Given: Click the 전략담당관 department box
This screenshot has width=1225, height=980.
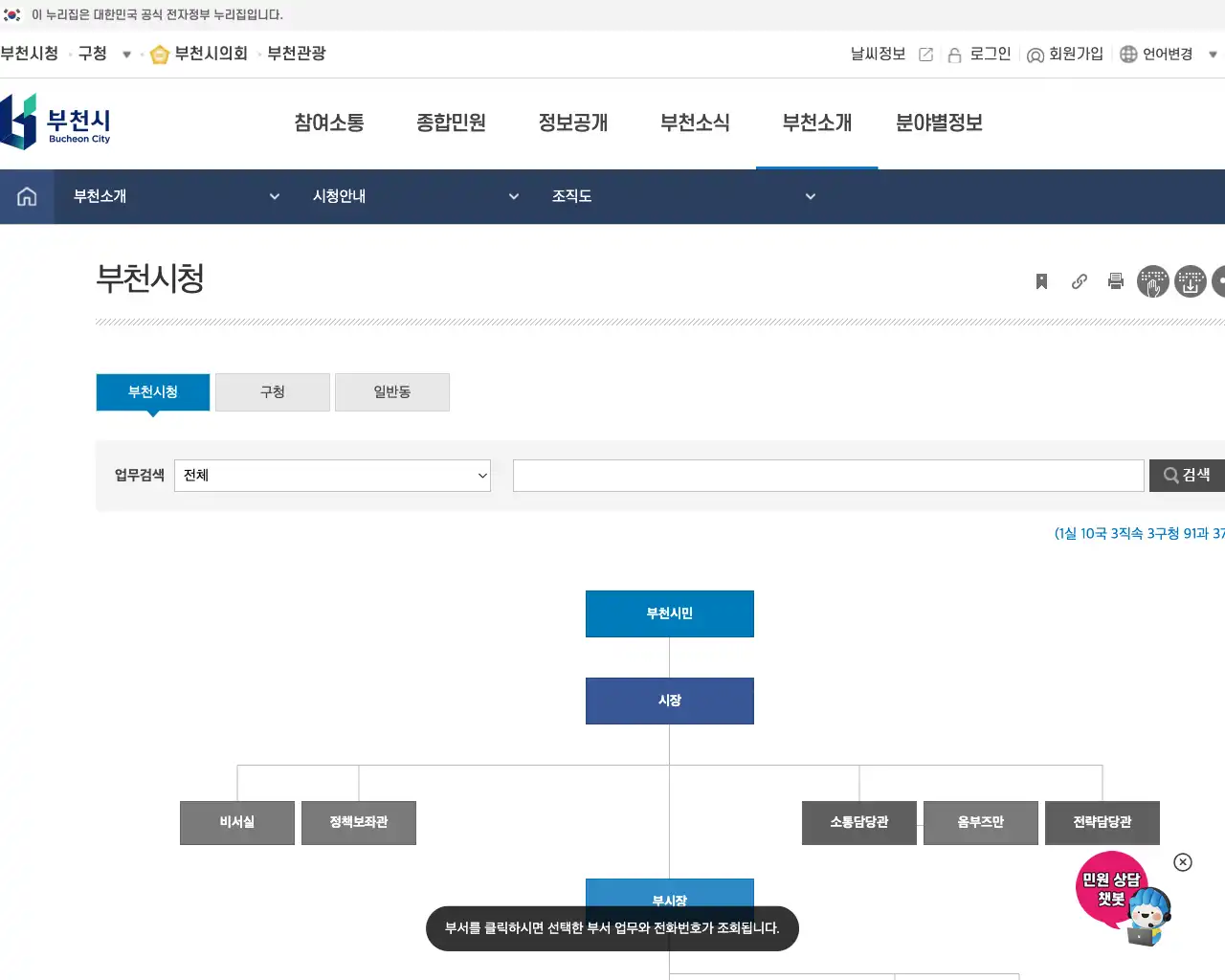Looking at the screenshot, I should pos(1102,823).
